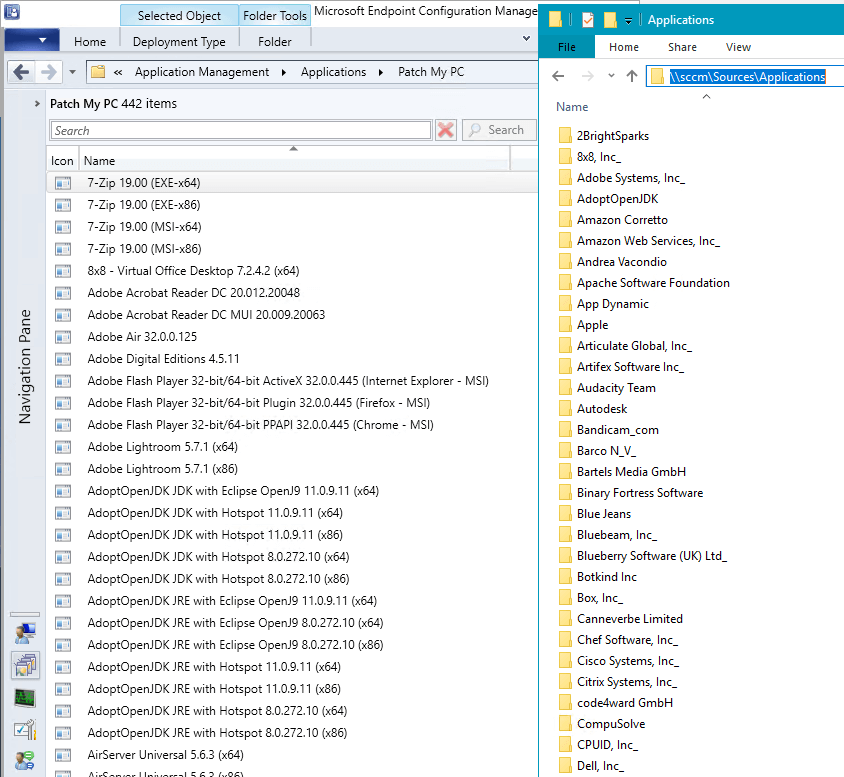Select the Audacity Team folder icon

(x=565, y=387)
